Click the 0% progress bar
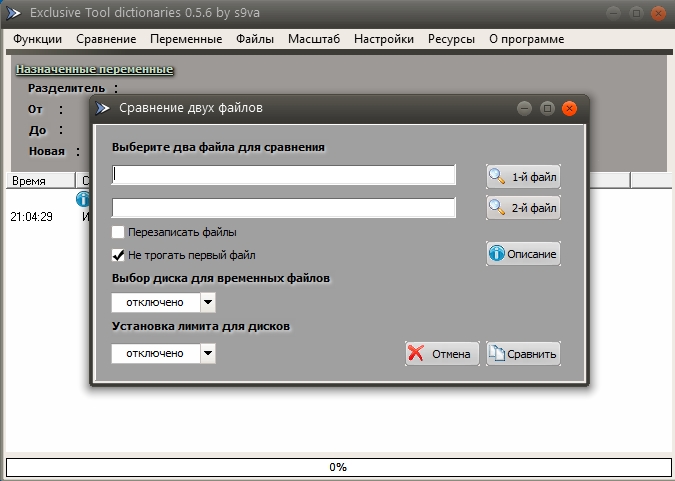Viewport: 675px width, 481px height. [337, 467]
